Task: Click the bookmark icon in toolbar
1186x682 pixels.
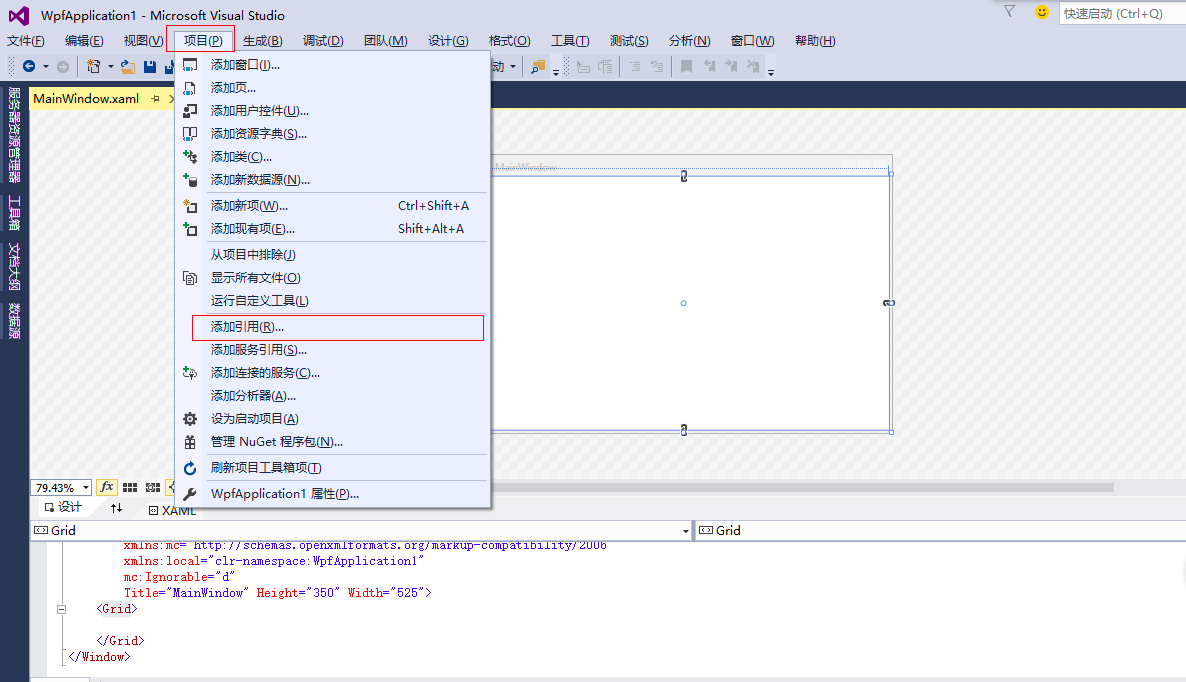Action: pyautogui.click(x=686, y=67)
